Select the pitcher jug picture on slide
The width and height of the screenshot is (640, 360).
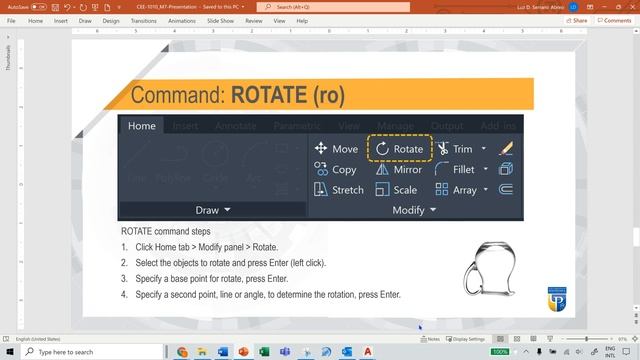[489, 269]
